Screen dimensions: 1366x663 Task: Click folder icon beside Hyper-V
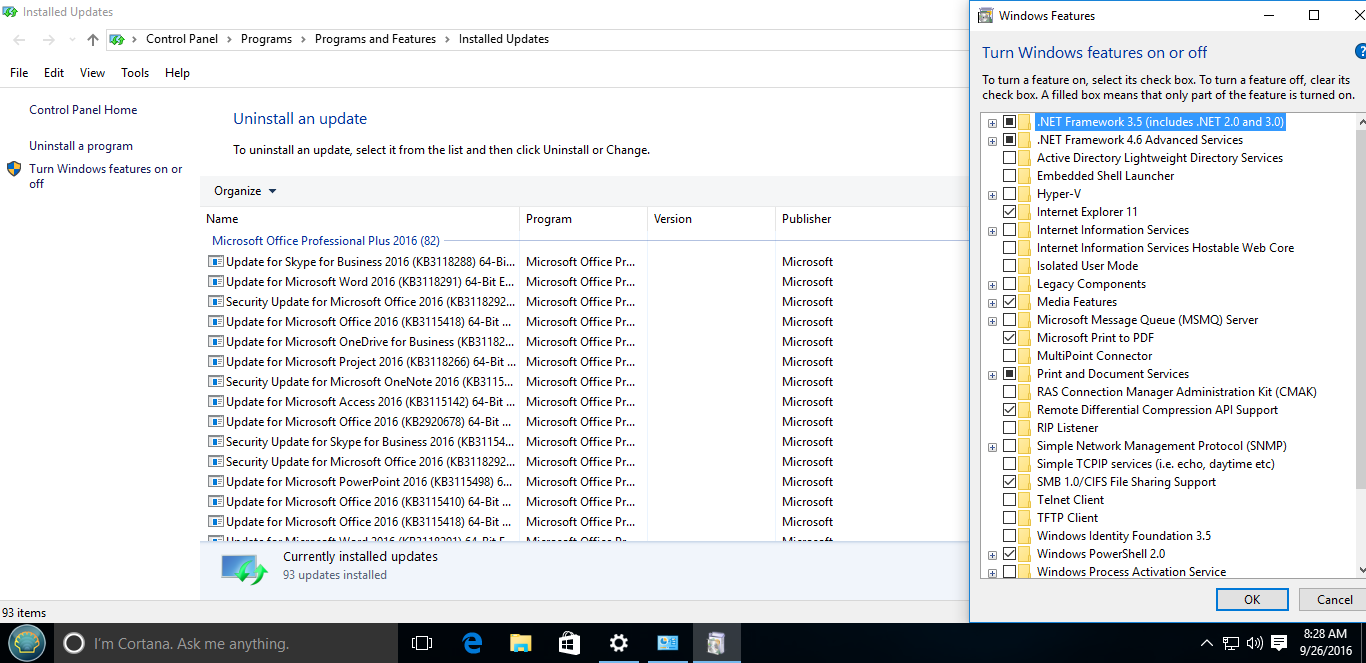[x=1024, y=194]
